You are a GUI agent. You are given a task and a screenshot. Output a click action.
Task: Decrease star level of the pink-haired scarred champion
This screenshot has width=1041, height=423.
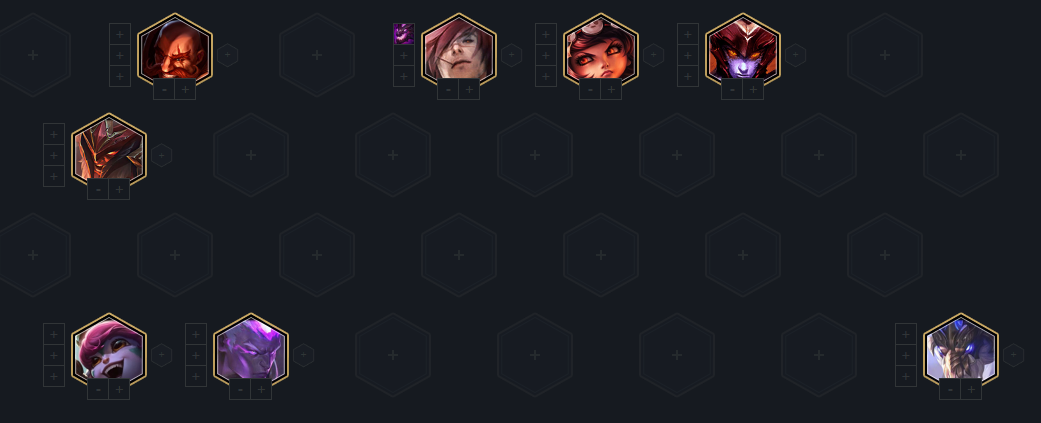point(448,89)
